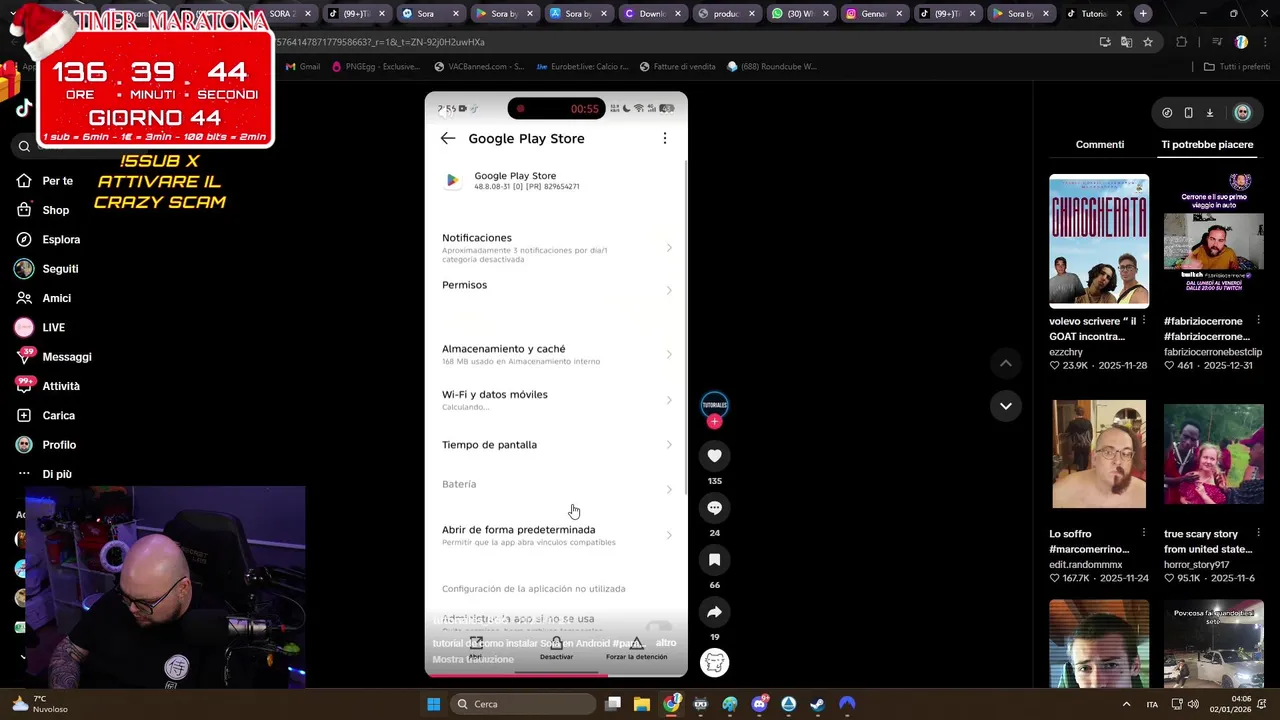Open Steam from the taskbar
Viewport: 1280px width, 720px height.
[x=818, y=704]
